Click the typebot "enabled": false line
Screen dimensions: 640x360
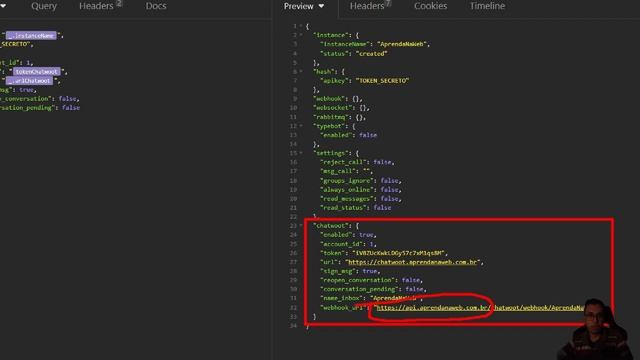[x=348, y=135]
